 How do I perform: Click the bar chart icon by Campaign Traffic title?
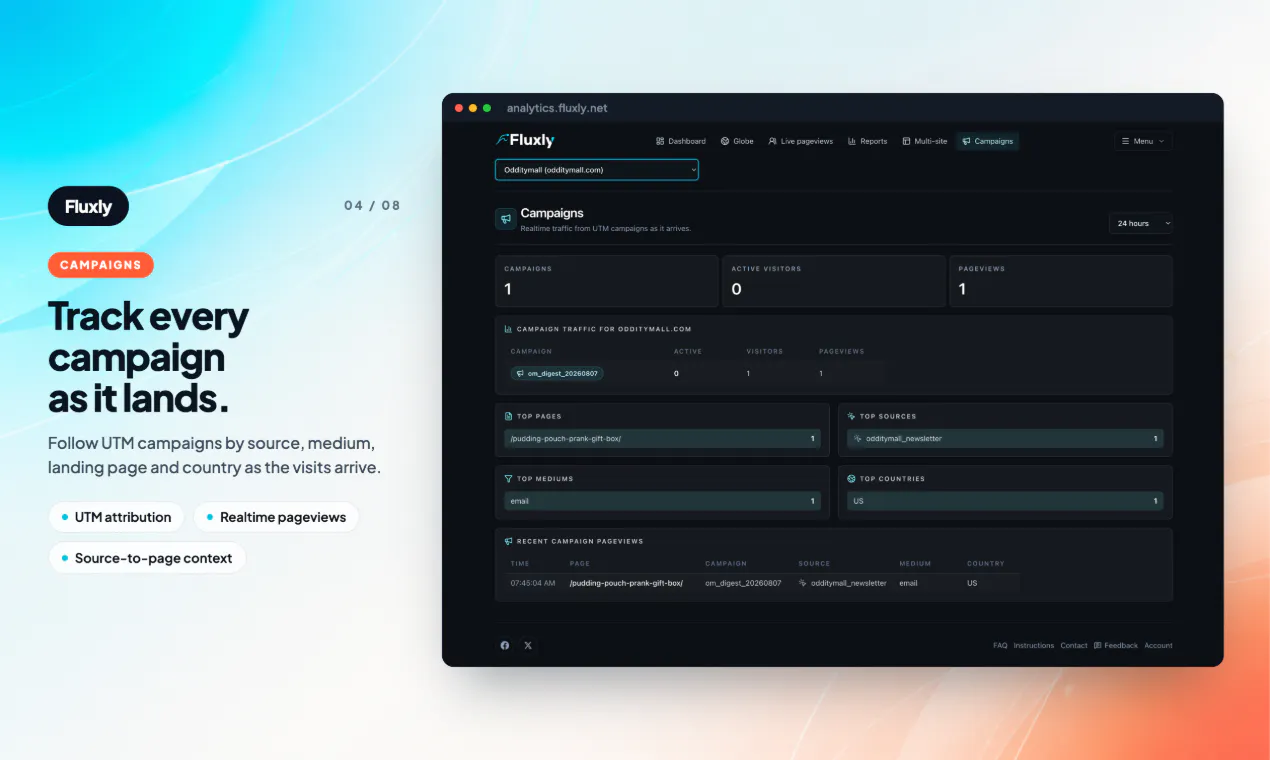click(508, 329)
